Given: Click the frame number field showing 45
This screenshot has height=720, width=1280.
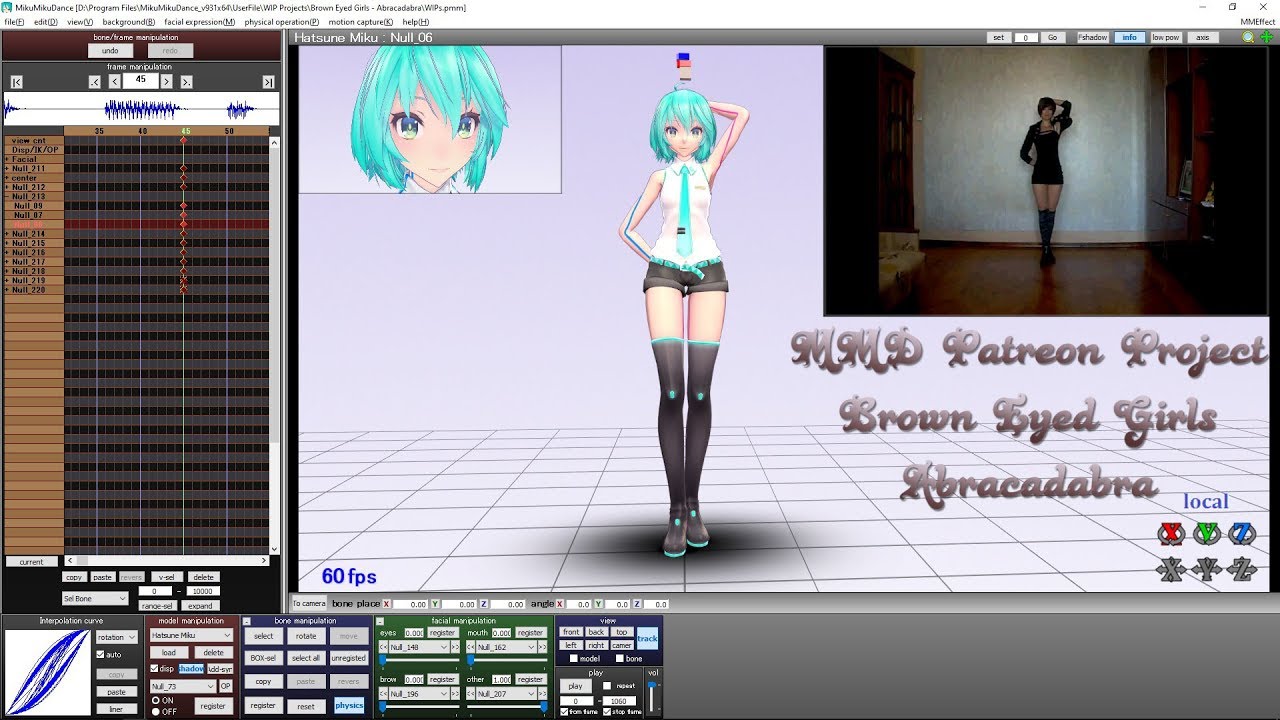Looking at the screenshot, I should click(x=141, y=80).
